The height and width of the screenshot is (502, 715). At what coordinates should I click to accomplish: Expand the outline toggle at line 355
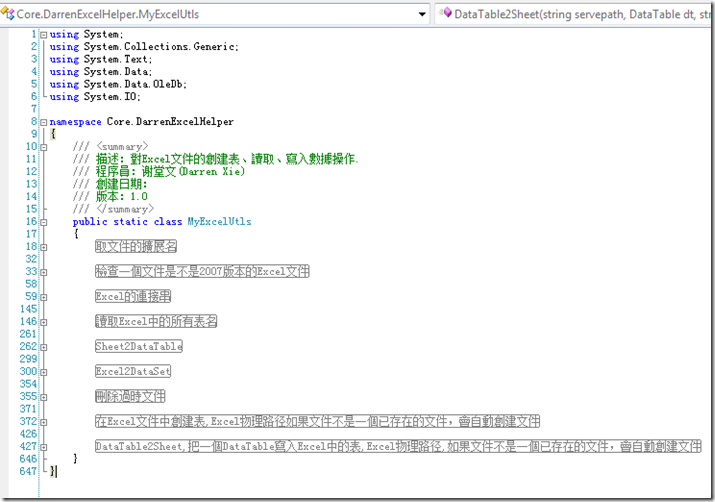[44, 397]
